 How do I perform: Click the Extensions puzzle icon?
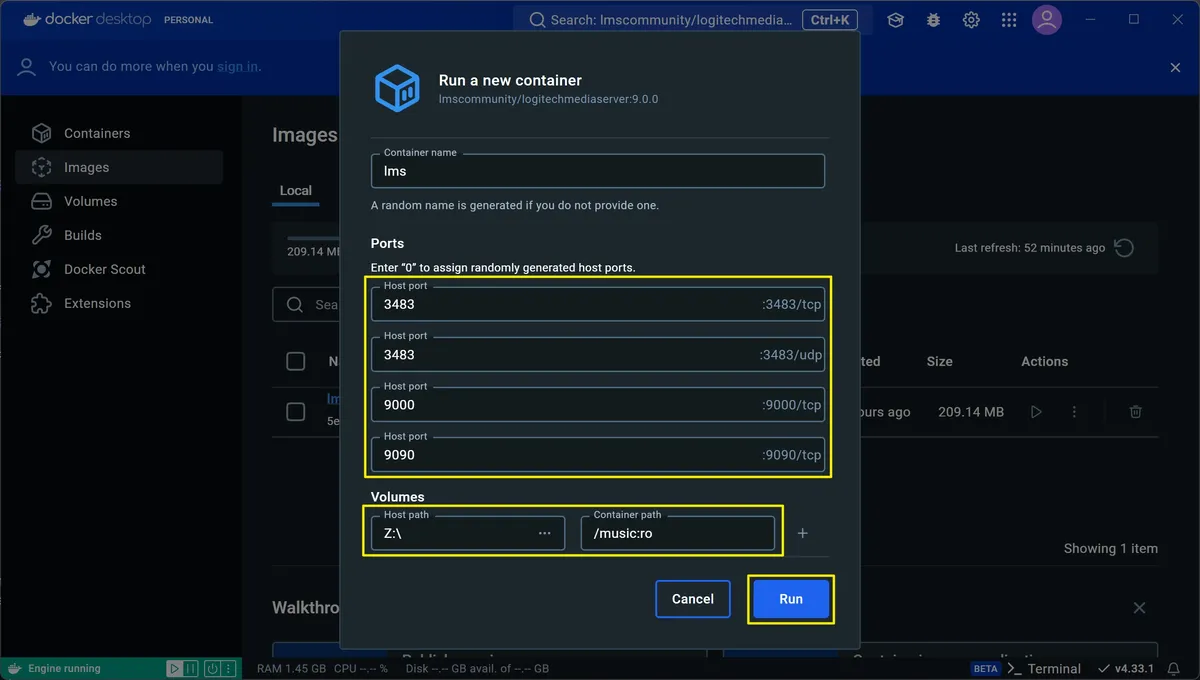point(41,303)
